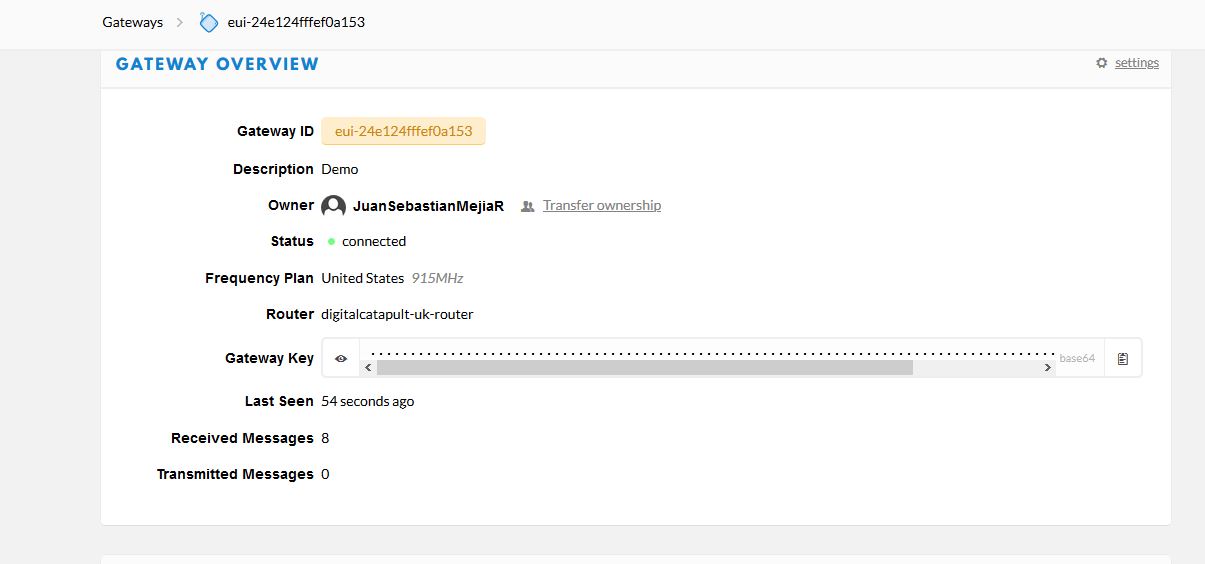Click the green connected status dot
Image resolution: width=1205 pixels, height=564 pixels.
coord(331,242)
